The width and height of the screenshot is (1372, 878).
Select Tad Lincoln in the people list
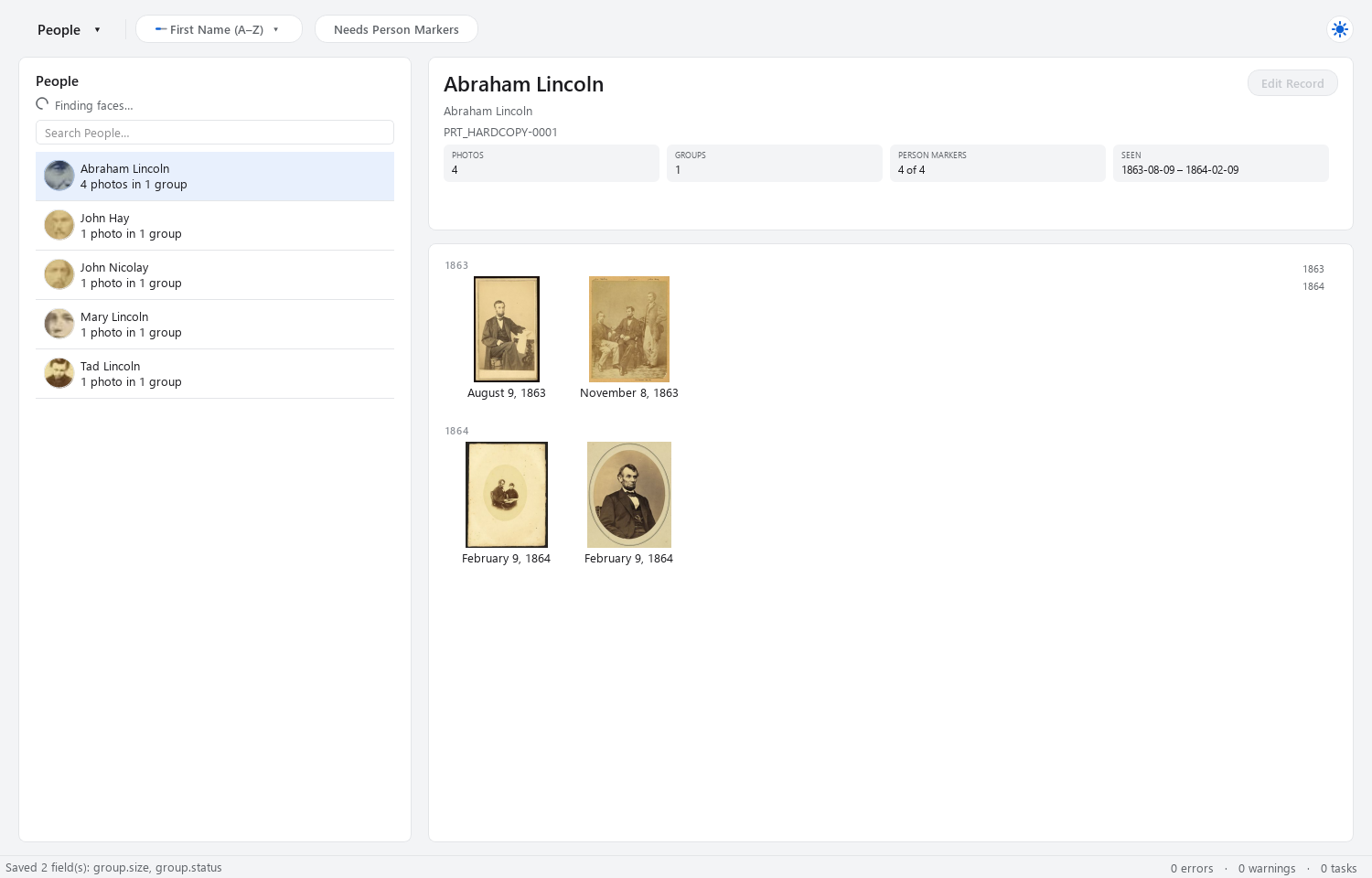(x=215, y=374)
